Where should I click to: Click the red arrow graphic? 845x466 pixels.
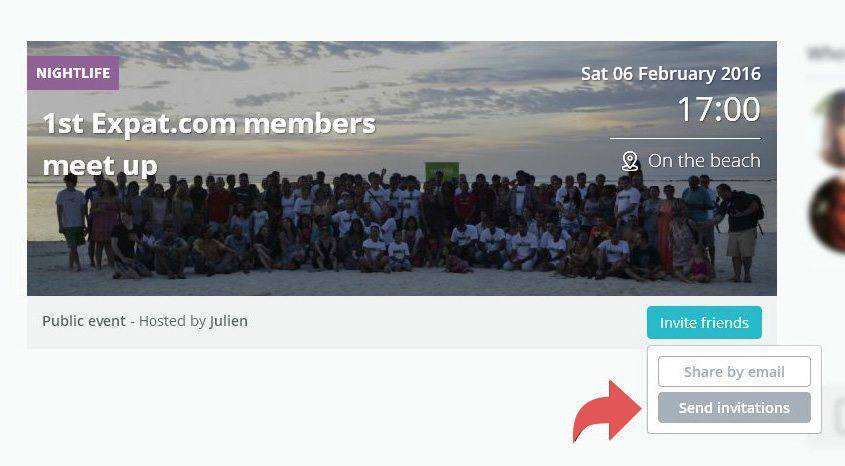607,411
